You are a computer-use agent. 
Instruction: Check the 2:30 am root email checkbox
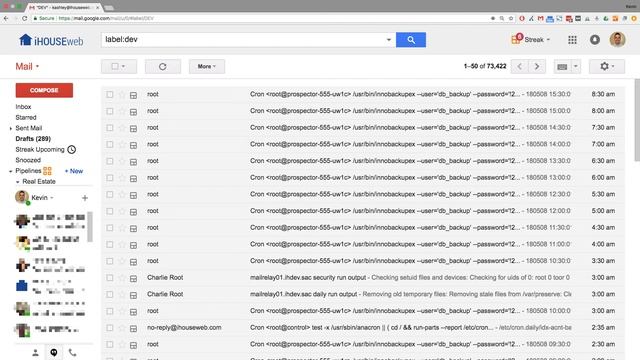[x=109, y=344]
